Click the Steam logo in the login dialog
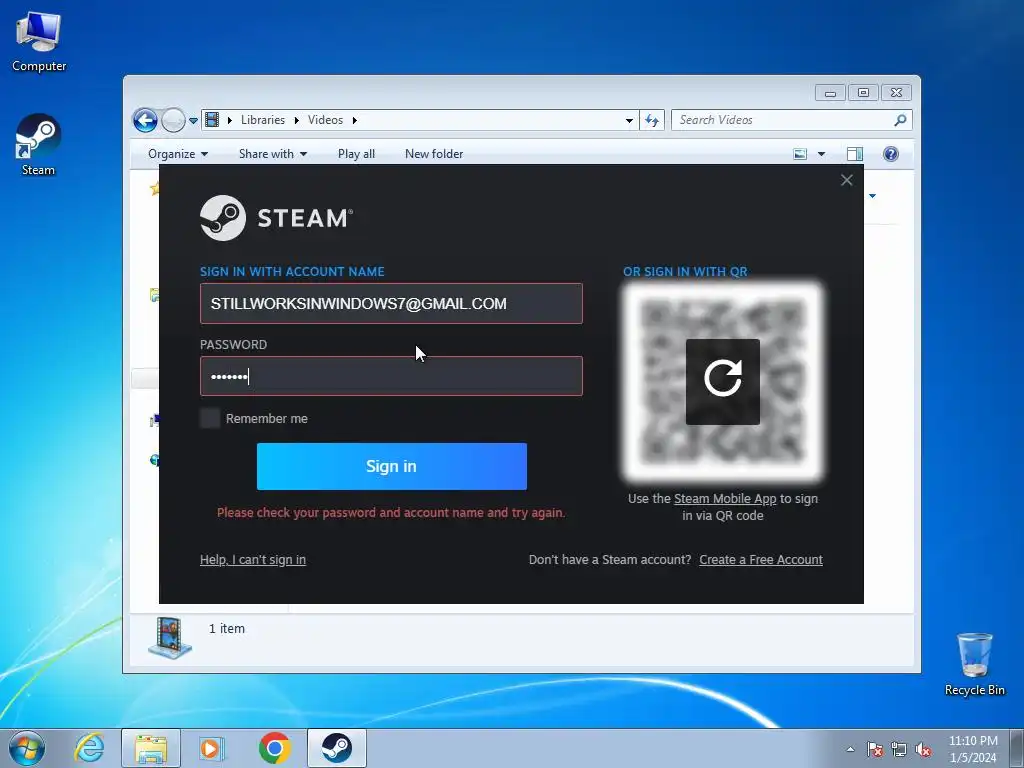This screenshot has width=1024, height=768. (x=276, y=218)
